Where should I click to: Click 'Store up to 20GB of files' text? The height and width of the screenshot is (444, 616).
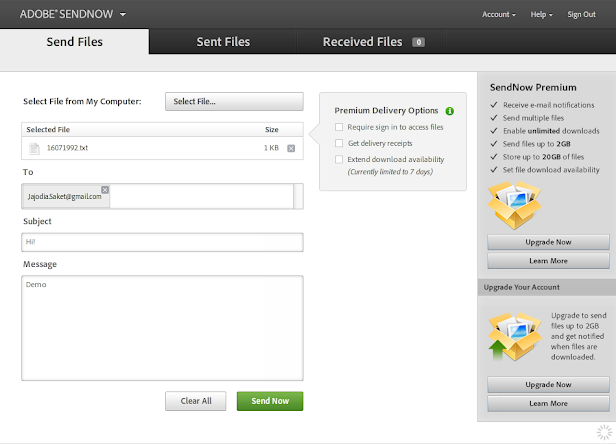pyautogui.click(x=543, y=157)
